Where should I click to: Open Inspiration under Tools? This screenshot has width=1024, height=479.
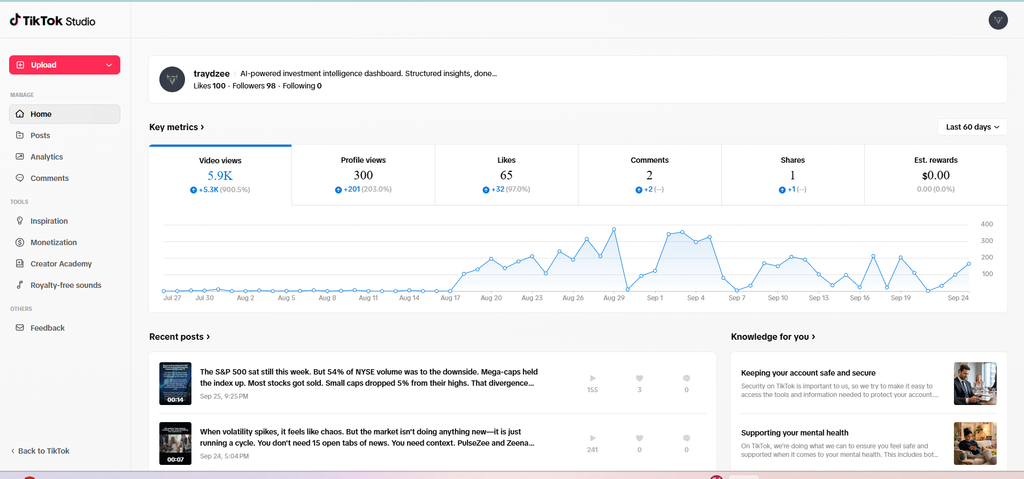65,221
